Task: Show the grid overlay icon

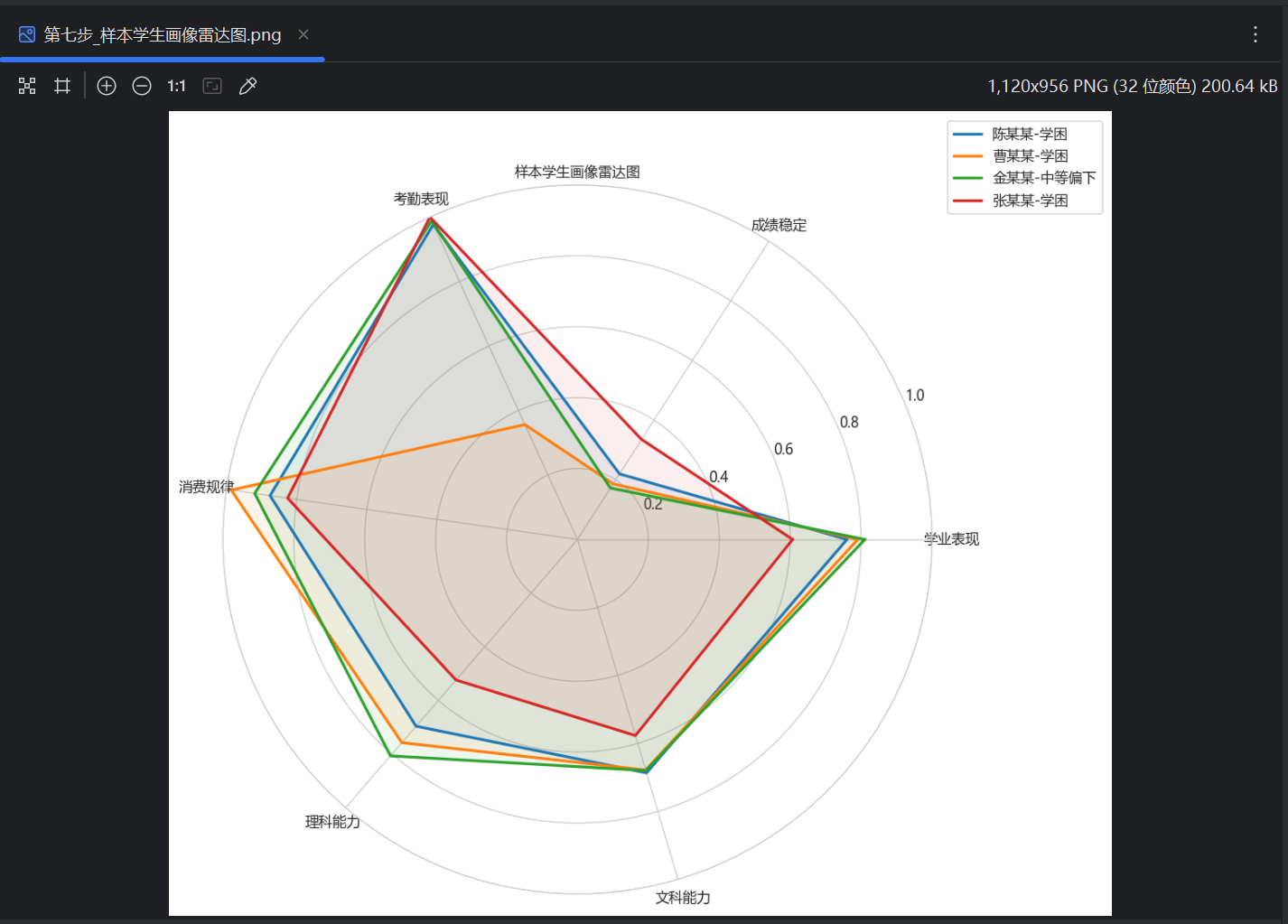Action: tap(62, 86)
